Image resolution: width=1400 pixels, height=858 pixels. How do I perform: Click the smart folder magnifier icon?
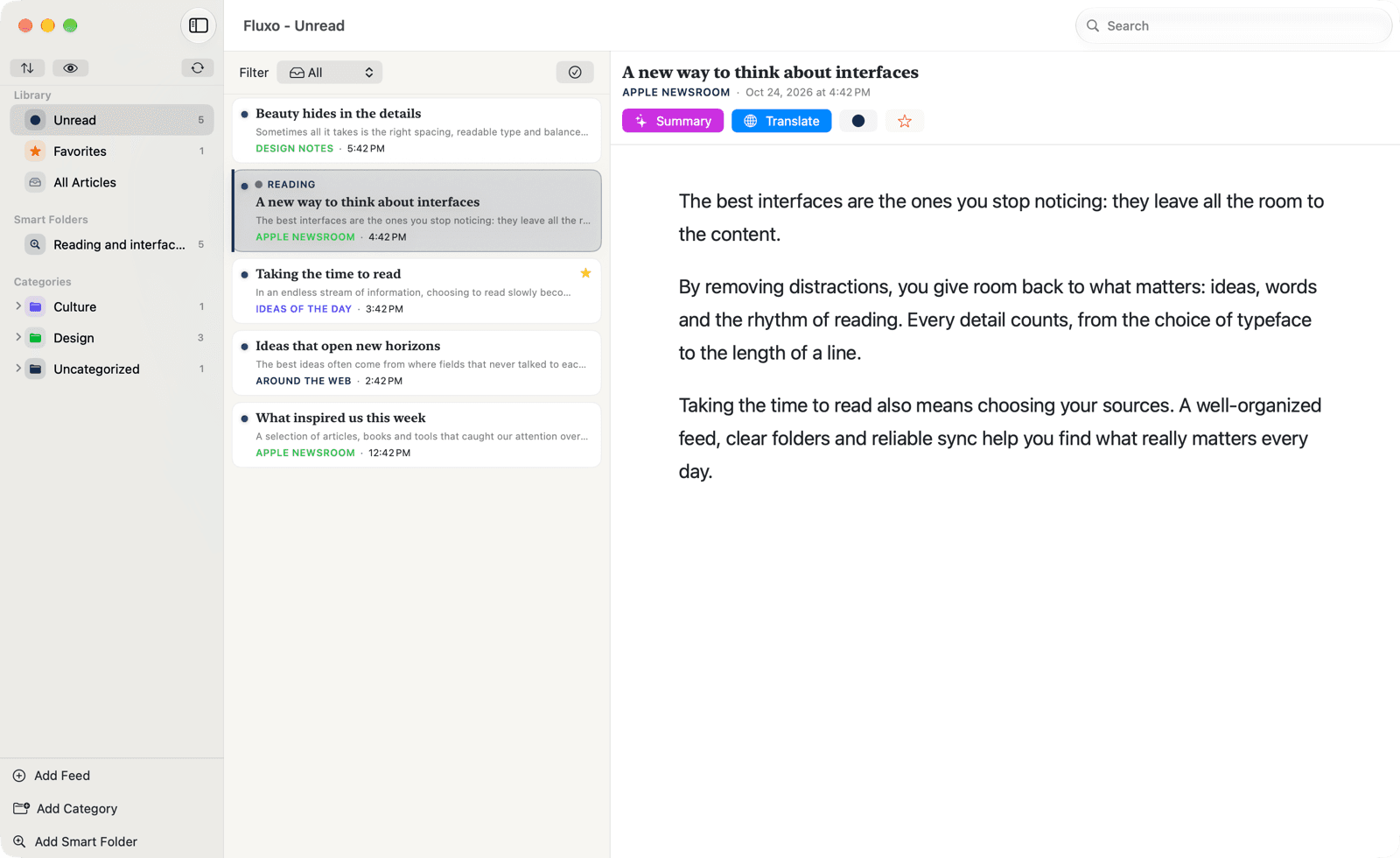coord(36,244)
